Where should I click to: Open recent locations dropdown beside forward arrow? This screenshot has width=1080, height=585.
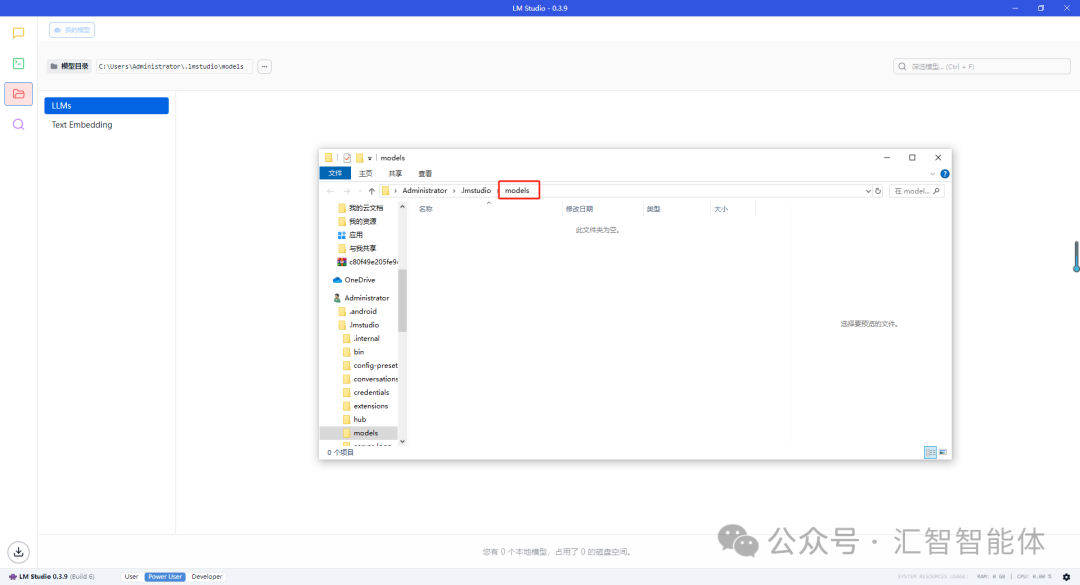coord(360,191)
